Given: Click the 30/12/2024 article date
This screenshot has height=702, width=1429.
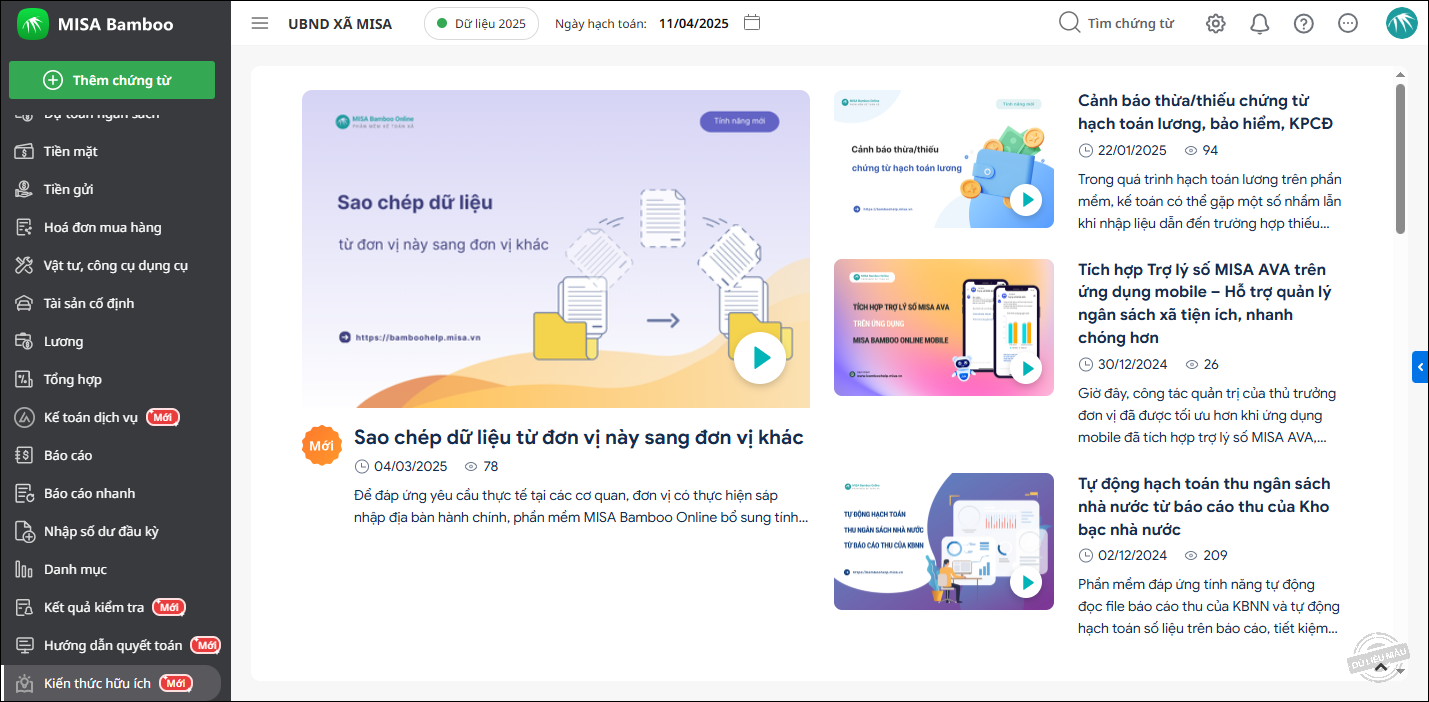Looking at the screenshot, I should point(1132,364).
